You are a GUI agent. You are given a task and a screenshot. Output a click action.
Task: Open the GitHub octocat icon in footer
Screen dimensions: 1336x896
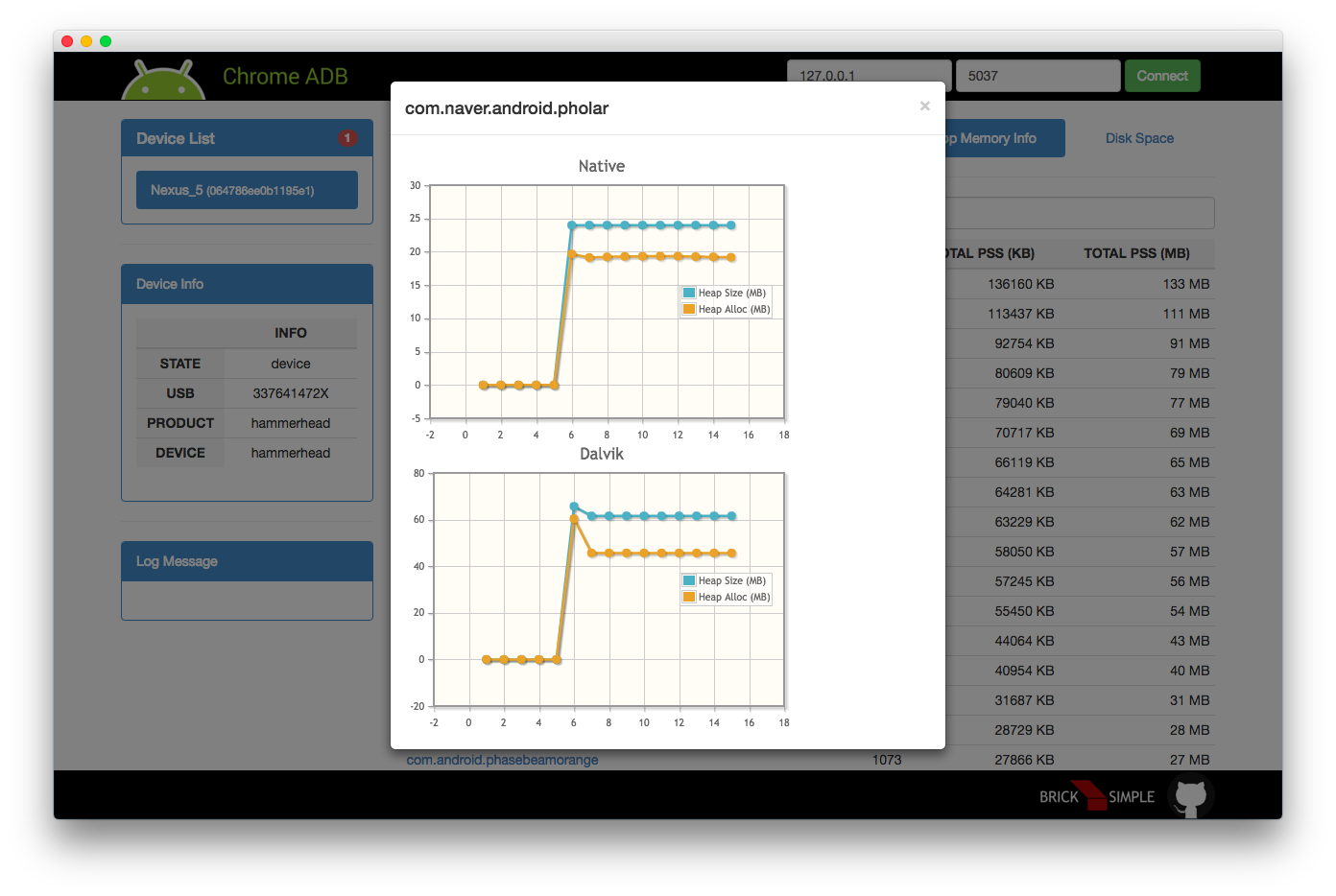click(1191, 797)
